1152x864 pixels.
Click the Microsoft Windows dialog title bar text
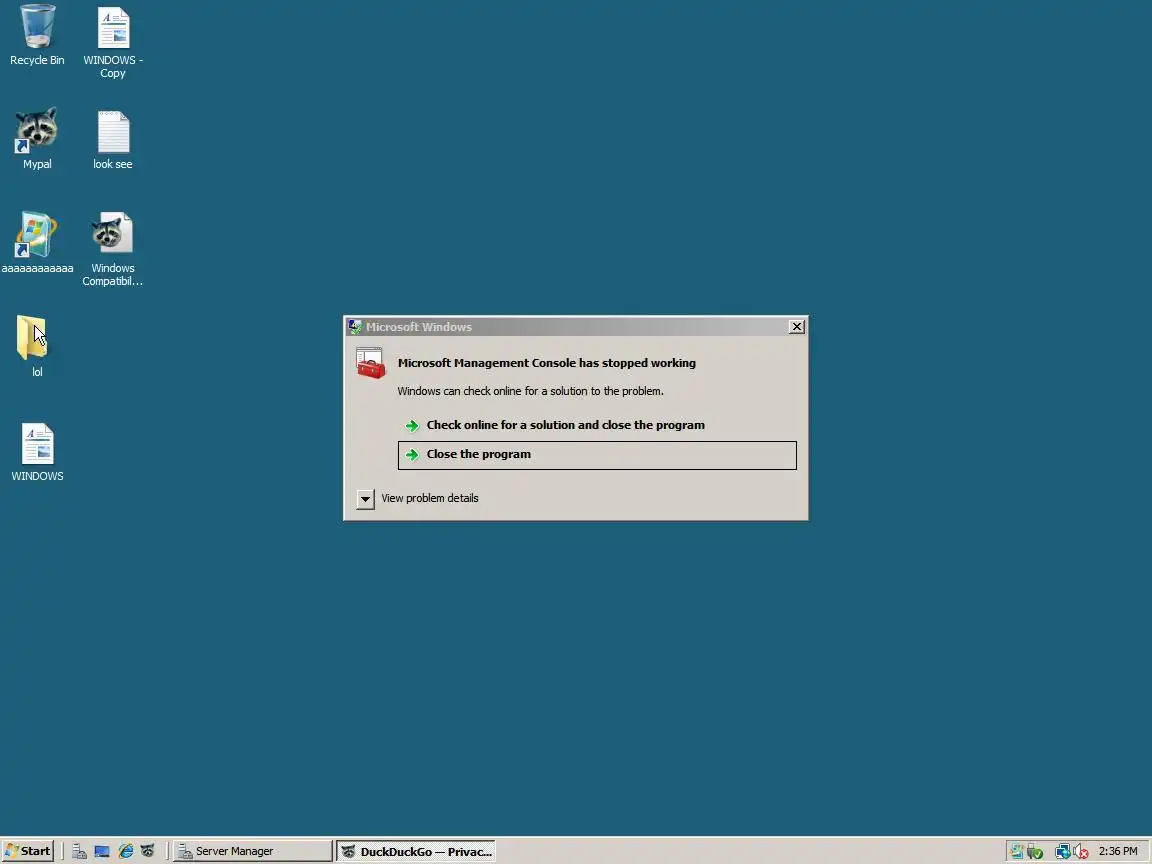[419, 327]
